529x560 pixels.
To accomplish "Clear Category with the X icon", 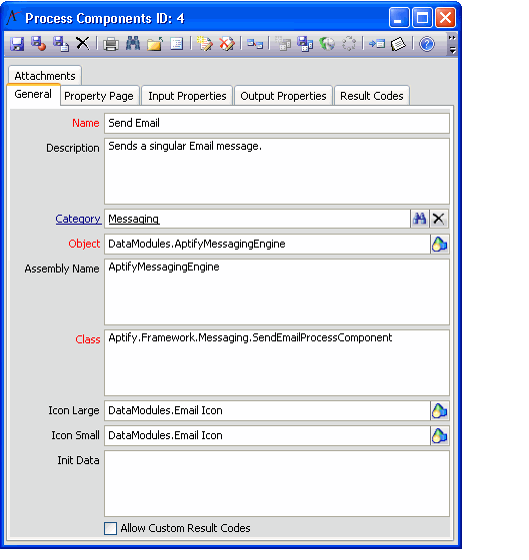I will pos(439,219).
